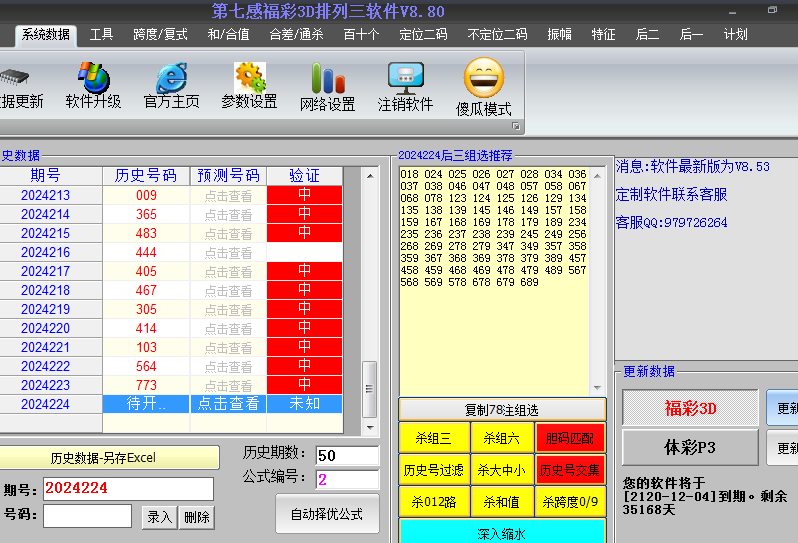Open the 官方主页 official homepage icon
Viewport: 798px width, 543px height.
[172, 85]
